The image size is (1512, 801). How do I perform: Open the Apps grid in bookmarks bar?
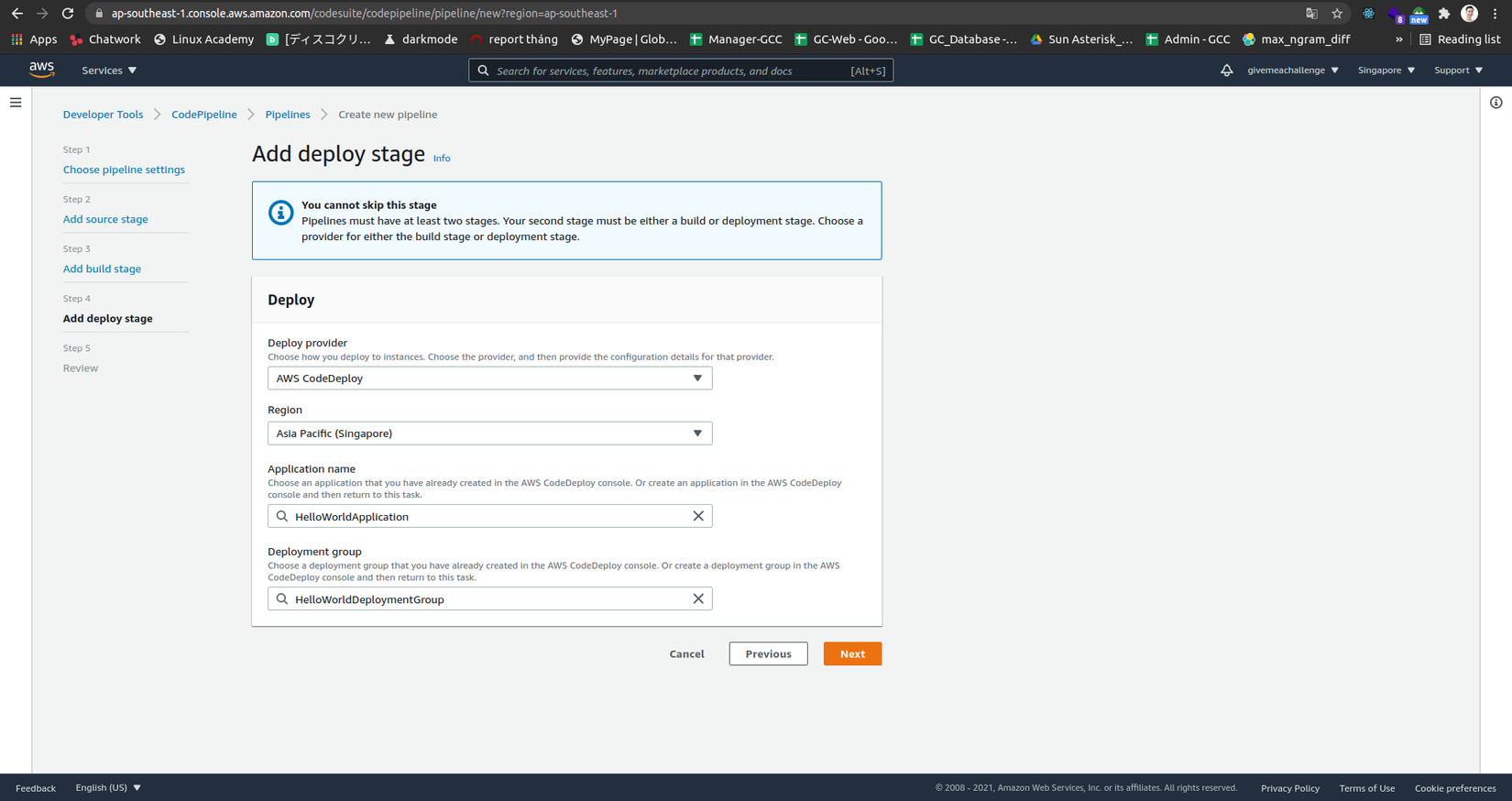pos(34,39)
